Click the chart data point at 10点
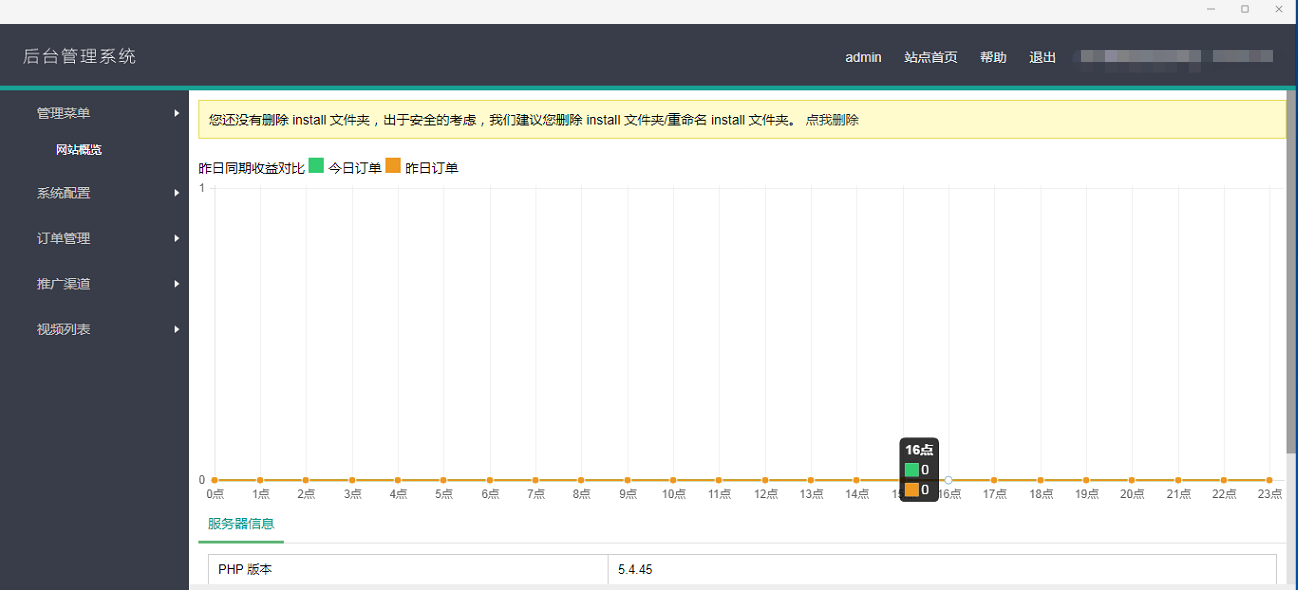1298x590 pixels. (x=673, y=480)
